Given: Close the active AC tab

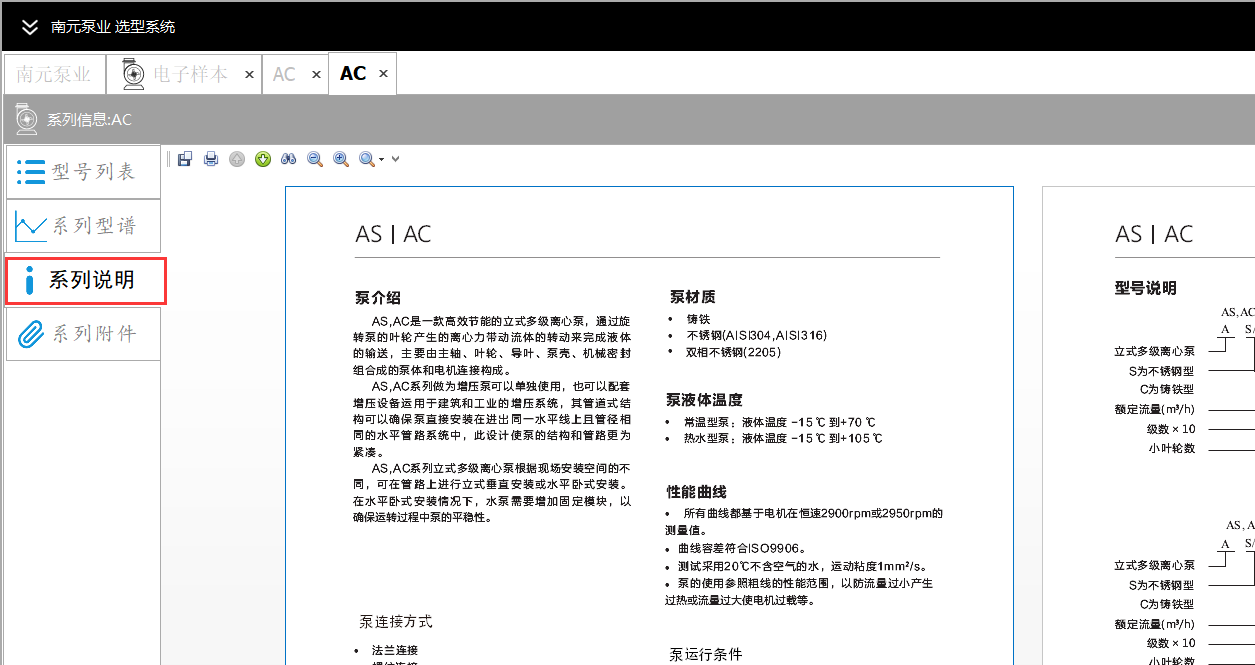Looking at the screenshot, I should click(383, 74).
